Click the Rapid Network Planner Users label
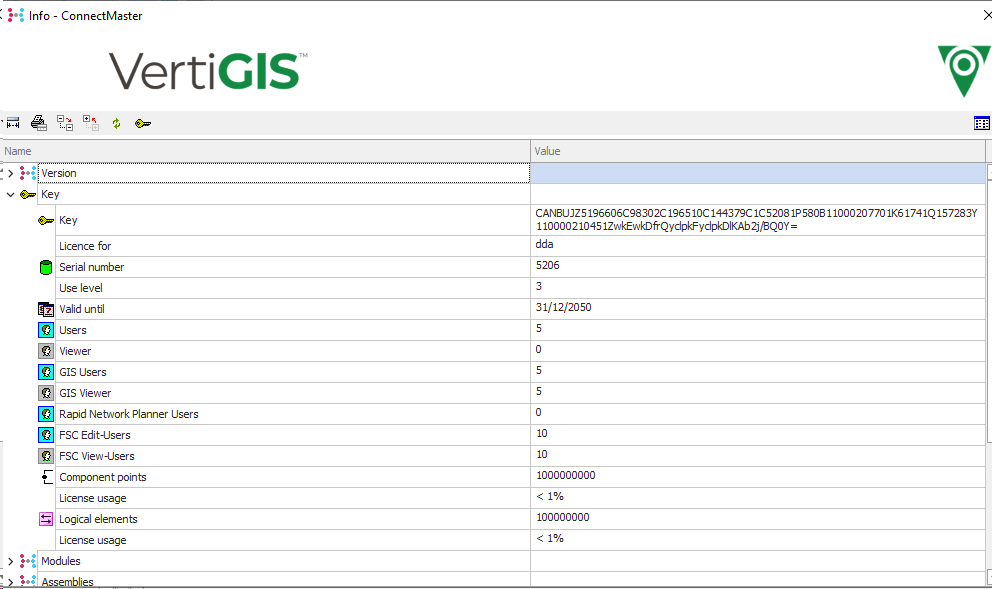Viewport: 992px width, 589px height. click(x=128, y=414)
